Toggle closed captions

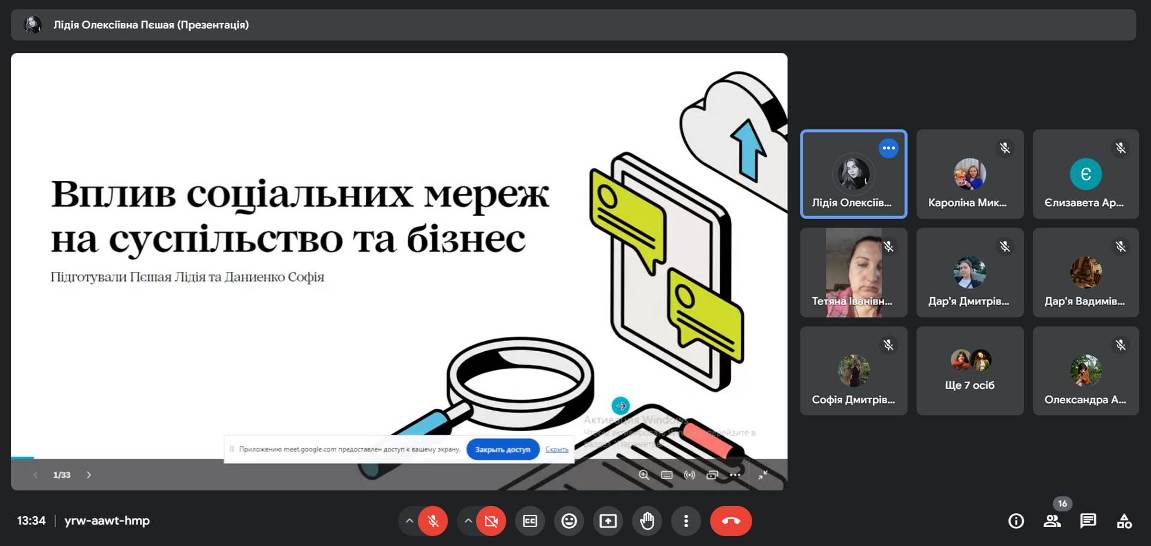pos(530,521)
